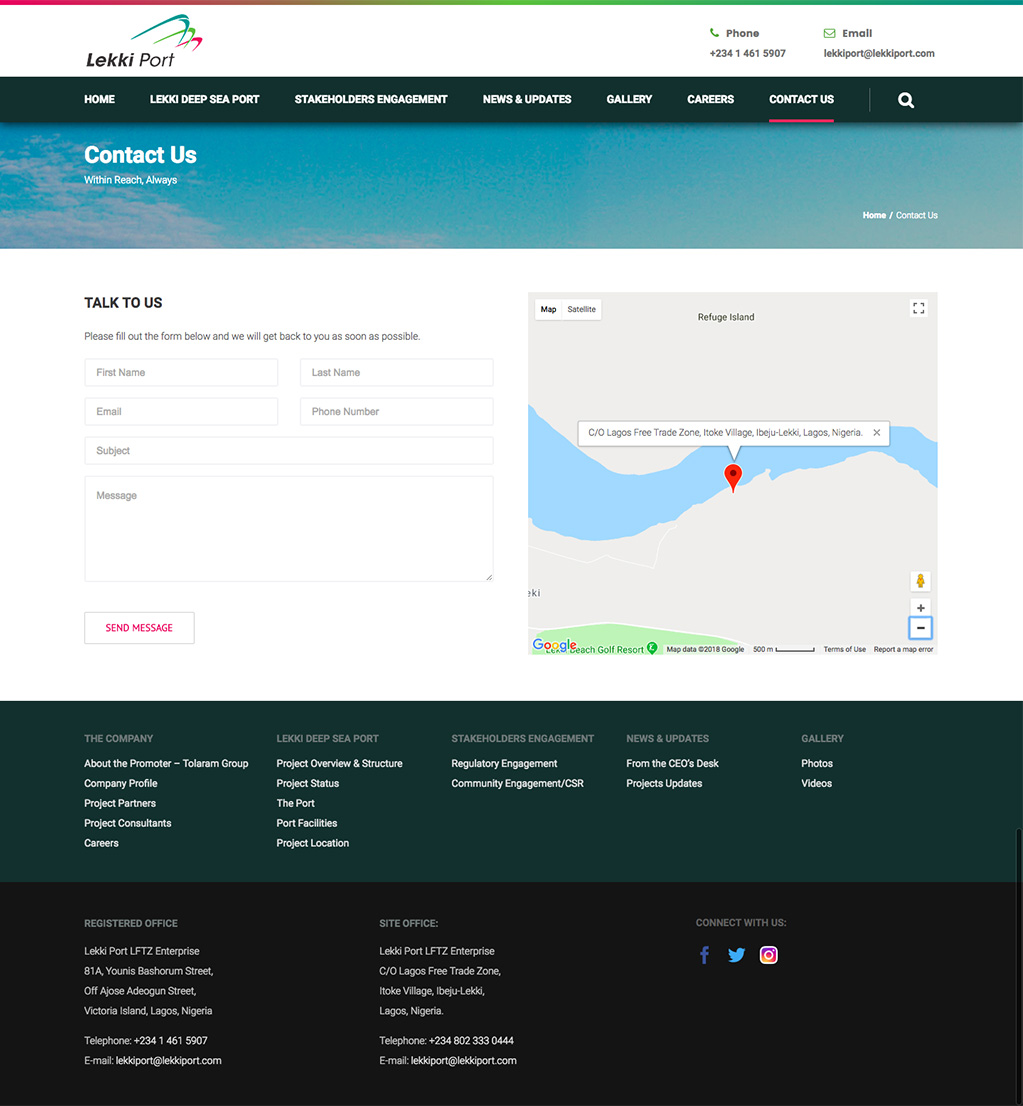Focus the Message text area
Screen dimensions: 1023x1106
pos(288,528)
